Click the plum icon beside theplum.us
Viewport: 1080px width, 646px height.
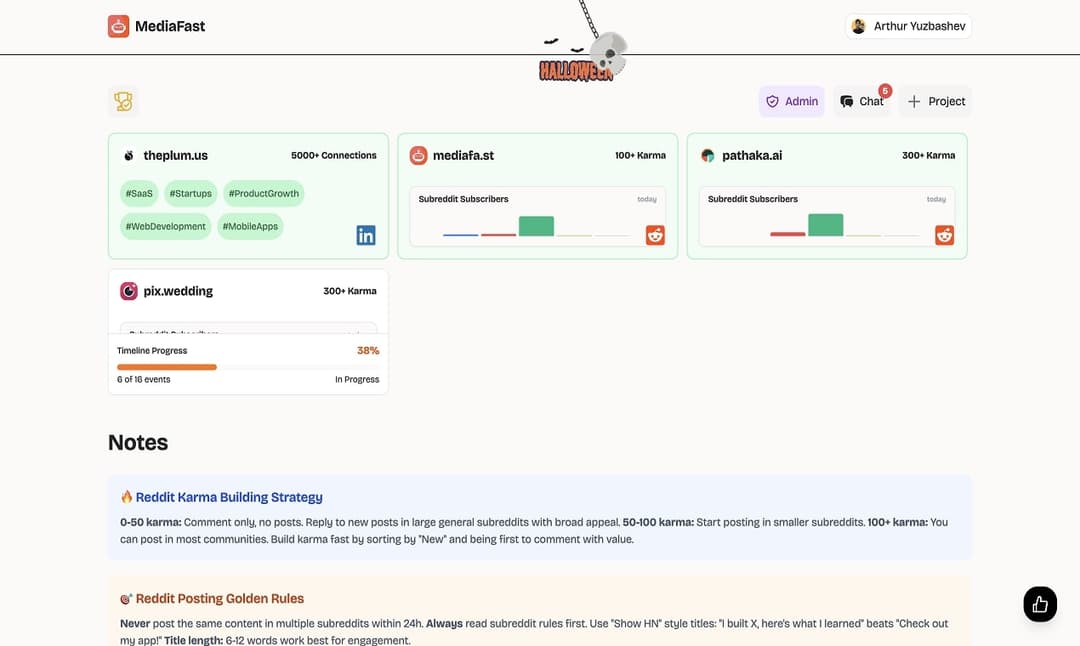click(x=127, y=155)
